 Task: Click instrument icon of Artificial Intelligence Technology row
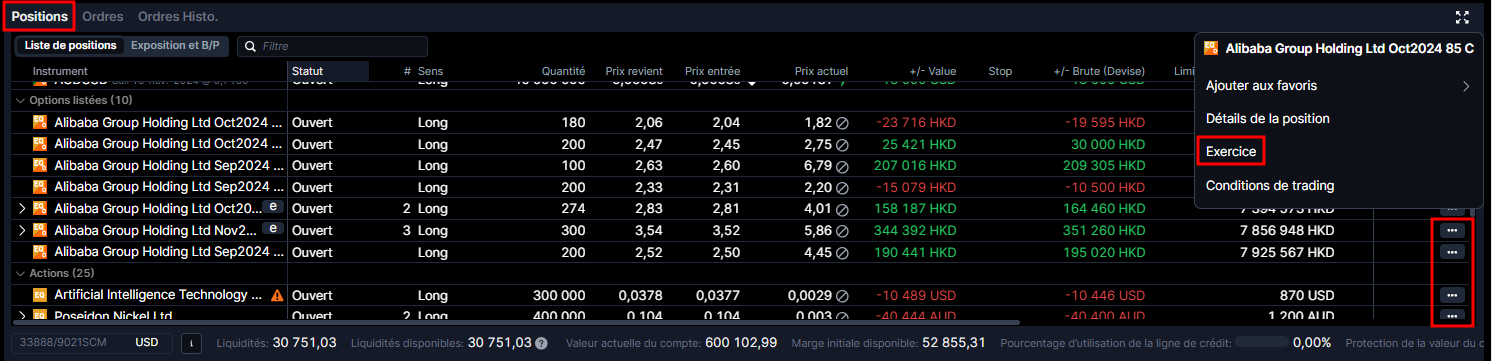[40, 295]
